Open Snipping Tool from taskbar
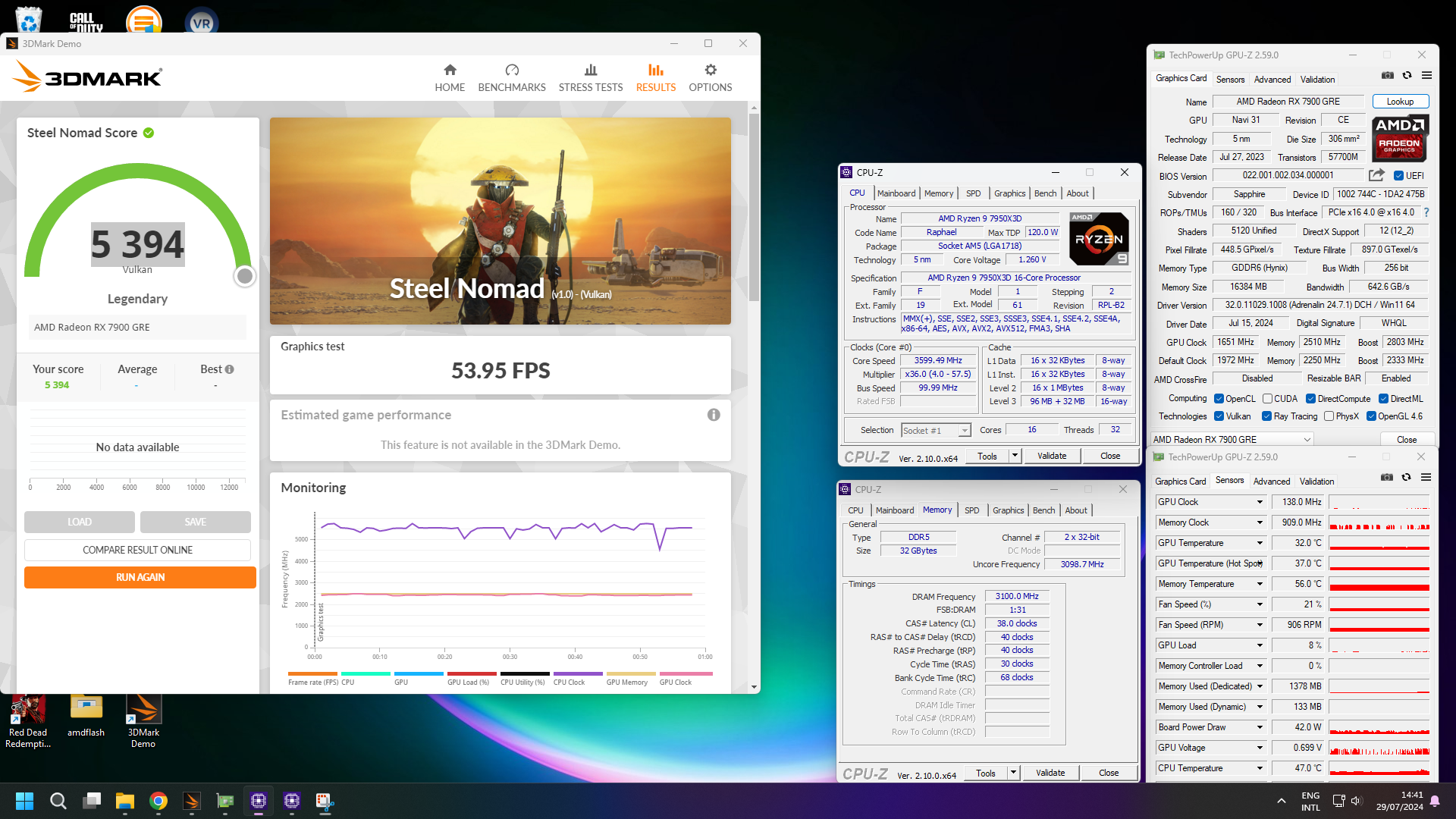 pyautogui.click(x=325, y=801)
